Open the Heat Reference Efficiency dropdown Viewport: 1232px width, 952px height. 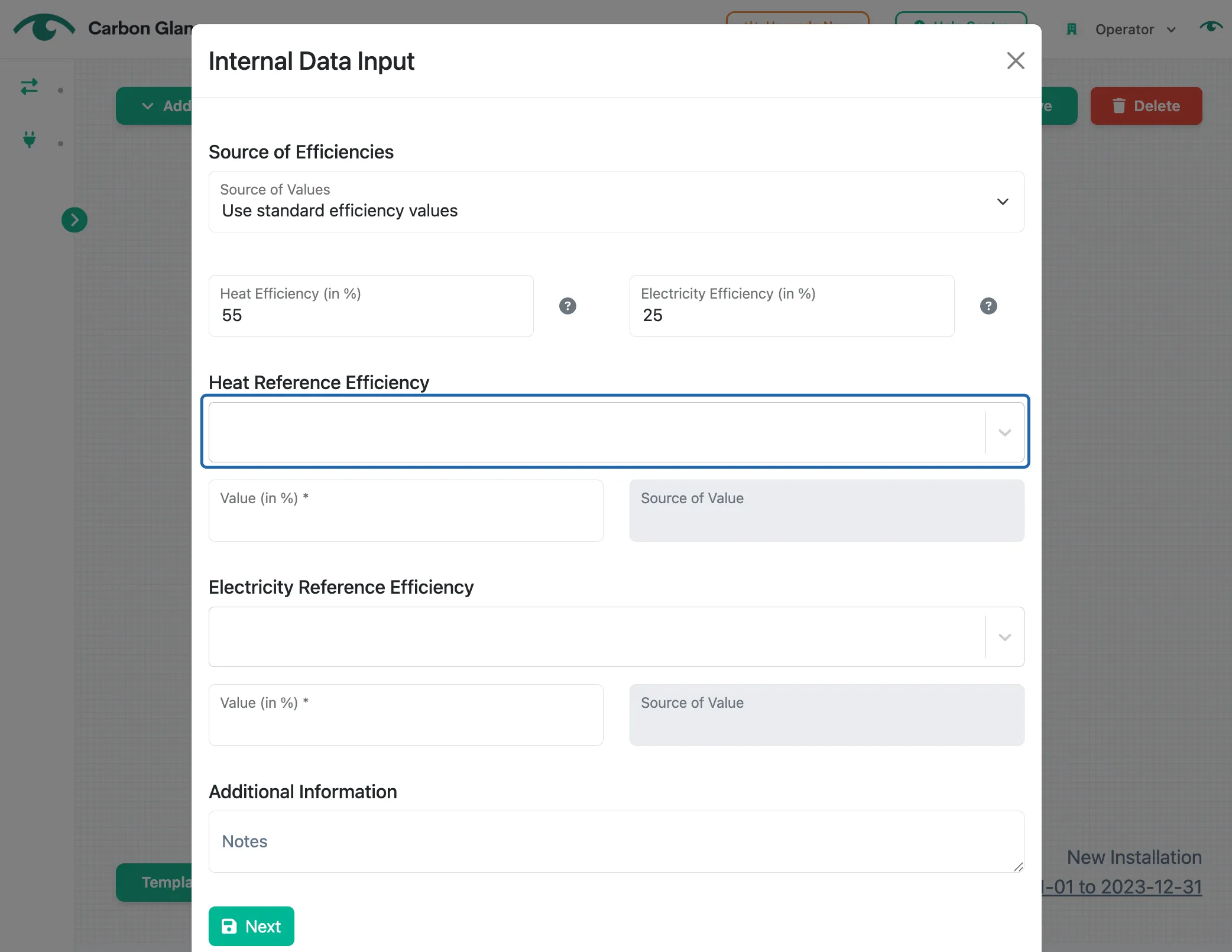pos(616,432)
